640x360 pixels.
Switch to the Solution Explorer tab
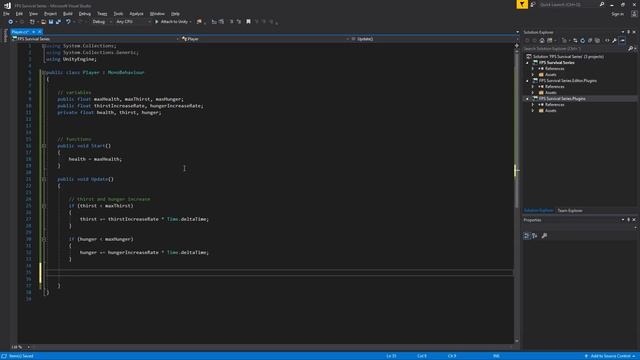[538, 211]
